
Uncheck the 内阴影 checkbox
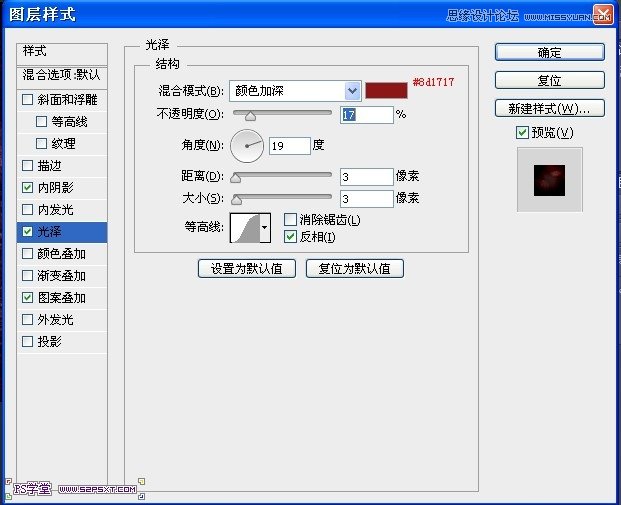pos(27,187)
